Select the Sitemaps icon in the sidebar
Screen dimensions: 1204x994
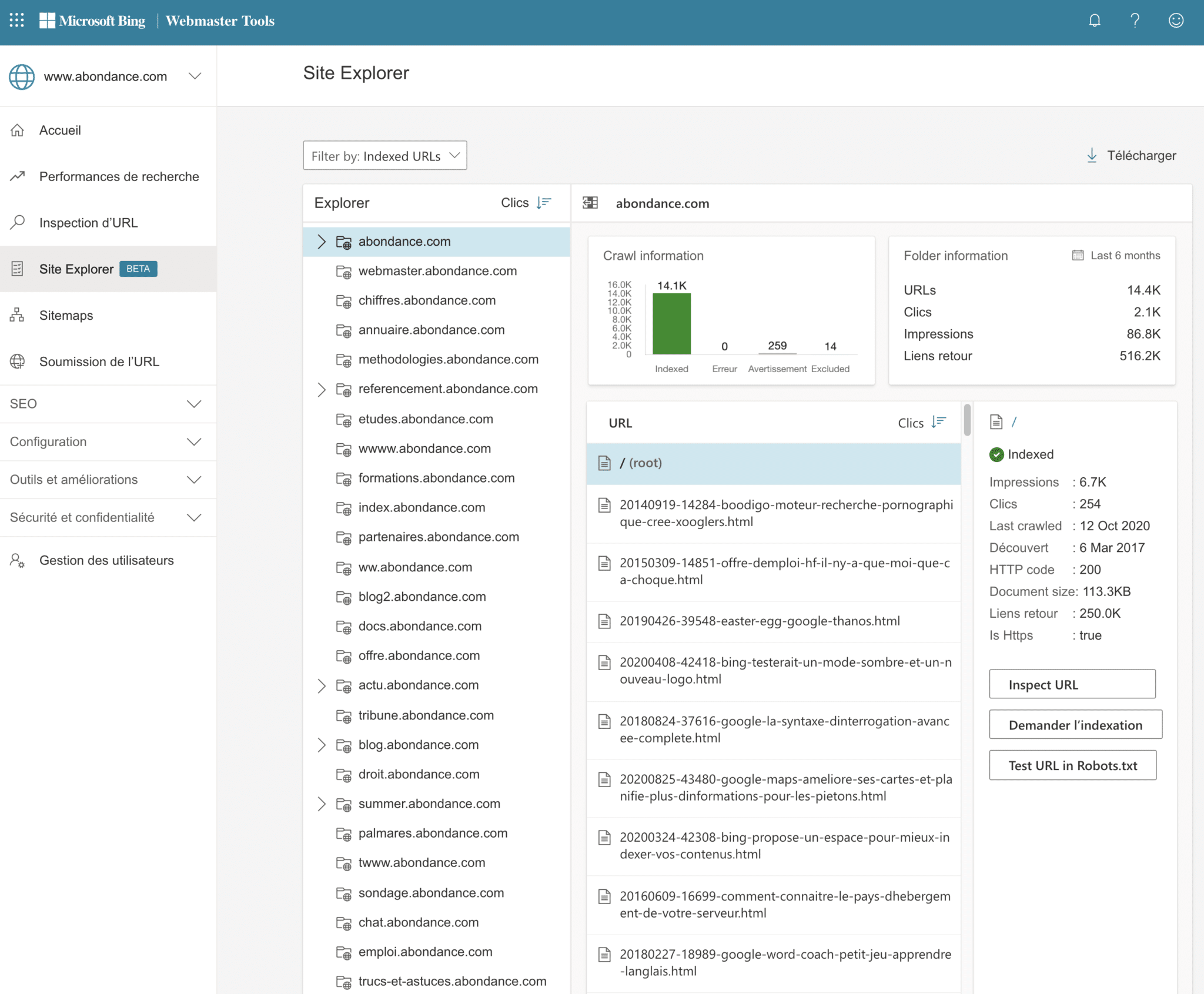coord(17,315)
